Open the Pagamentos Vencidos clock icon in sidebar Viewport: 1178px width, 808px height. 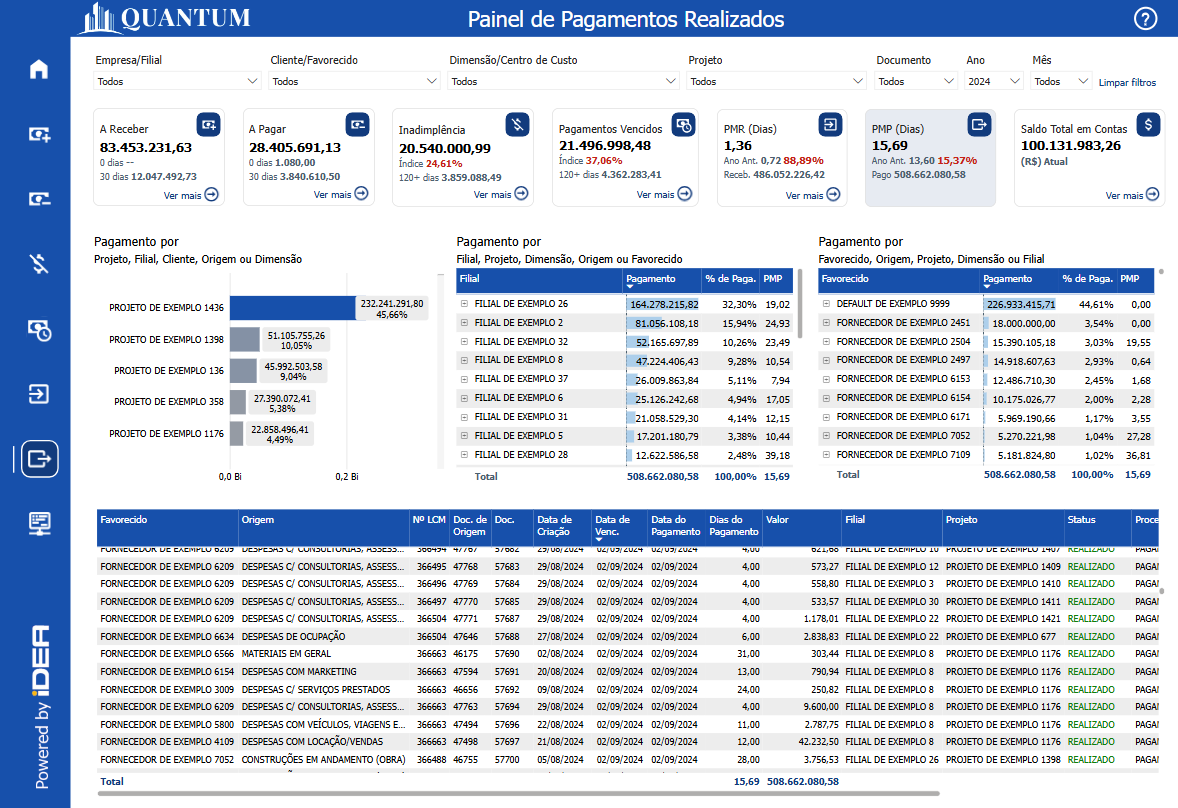coord(38,330)
